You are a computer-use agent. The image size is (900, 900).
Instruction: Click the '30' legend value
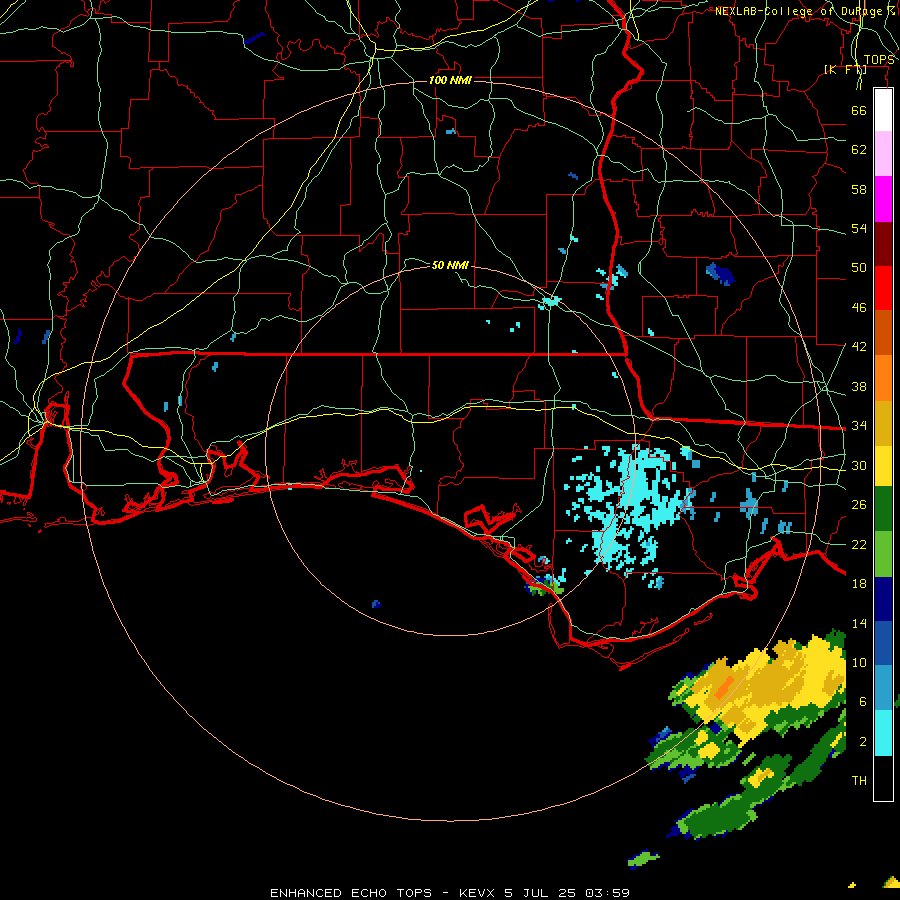859,465
